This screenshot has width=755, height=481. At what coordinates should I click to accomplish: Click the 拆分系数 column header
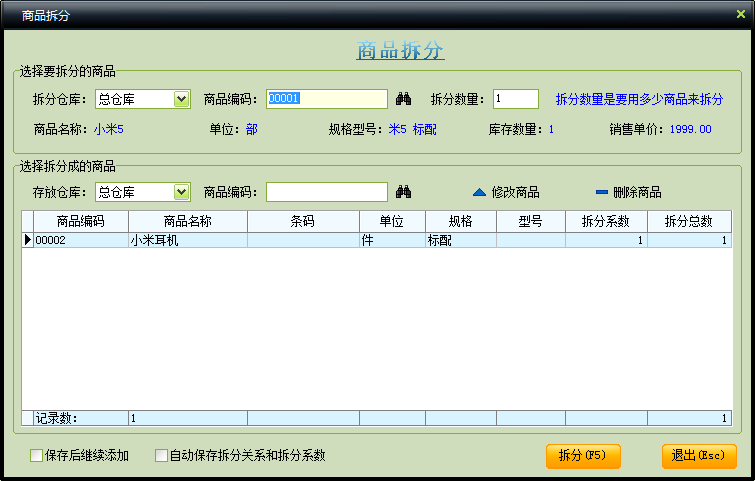606,221
